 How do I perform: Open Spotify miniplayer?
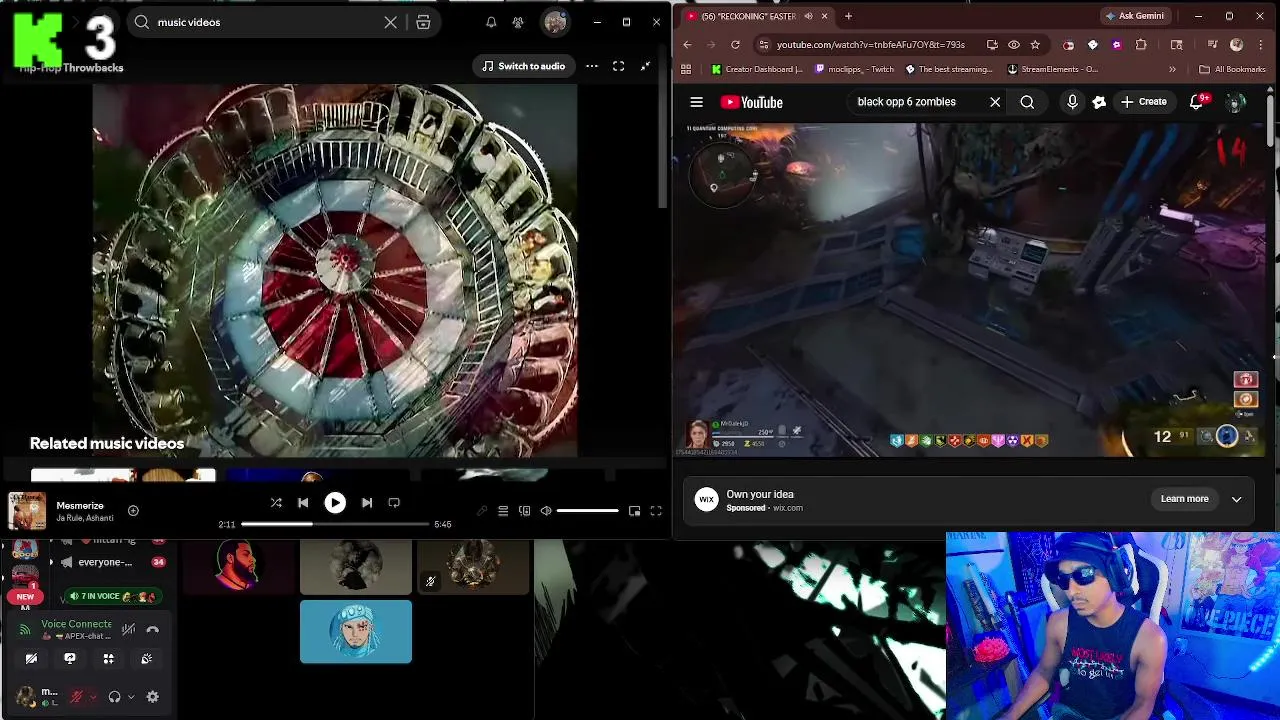pyautogui.click(x=634, y=511)
